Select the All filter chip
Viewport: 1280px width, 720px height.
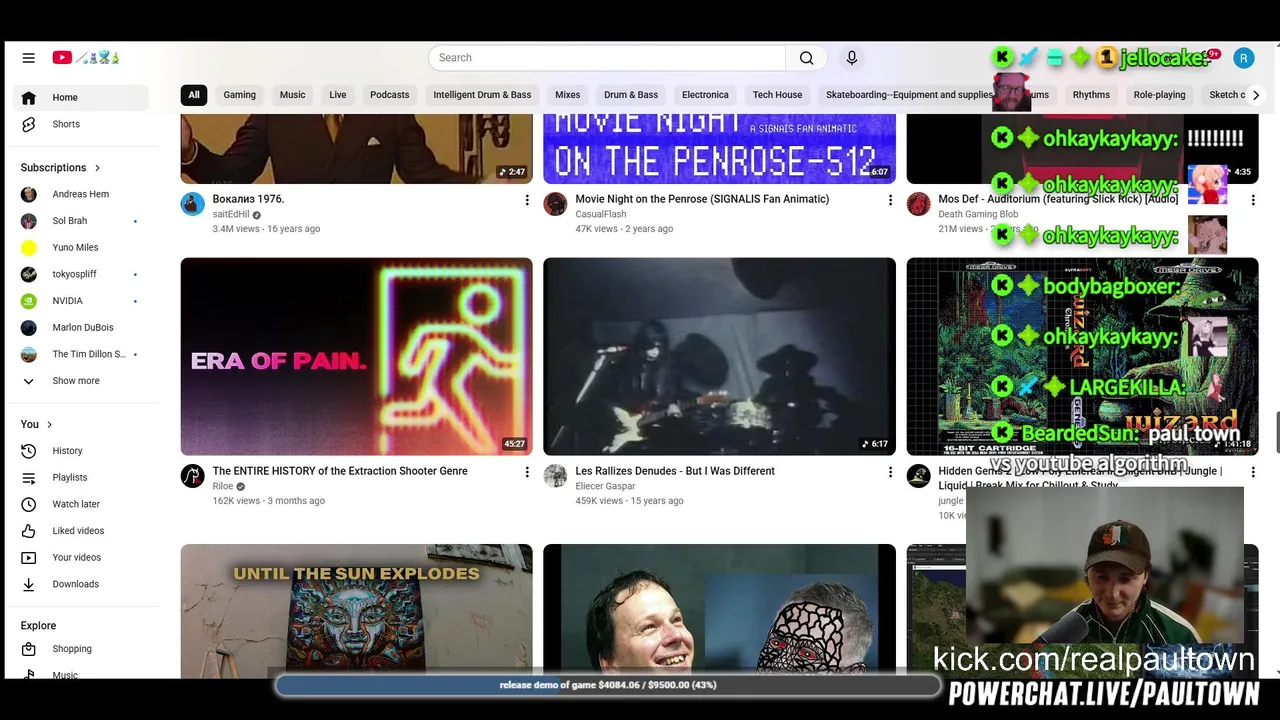click(194, 95)
